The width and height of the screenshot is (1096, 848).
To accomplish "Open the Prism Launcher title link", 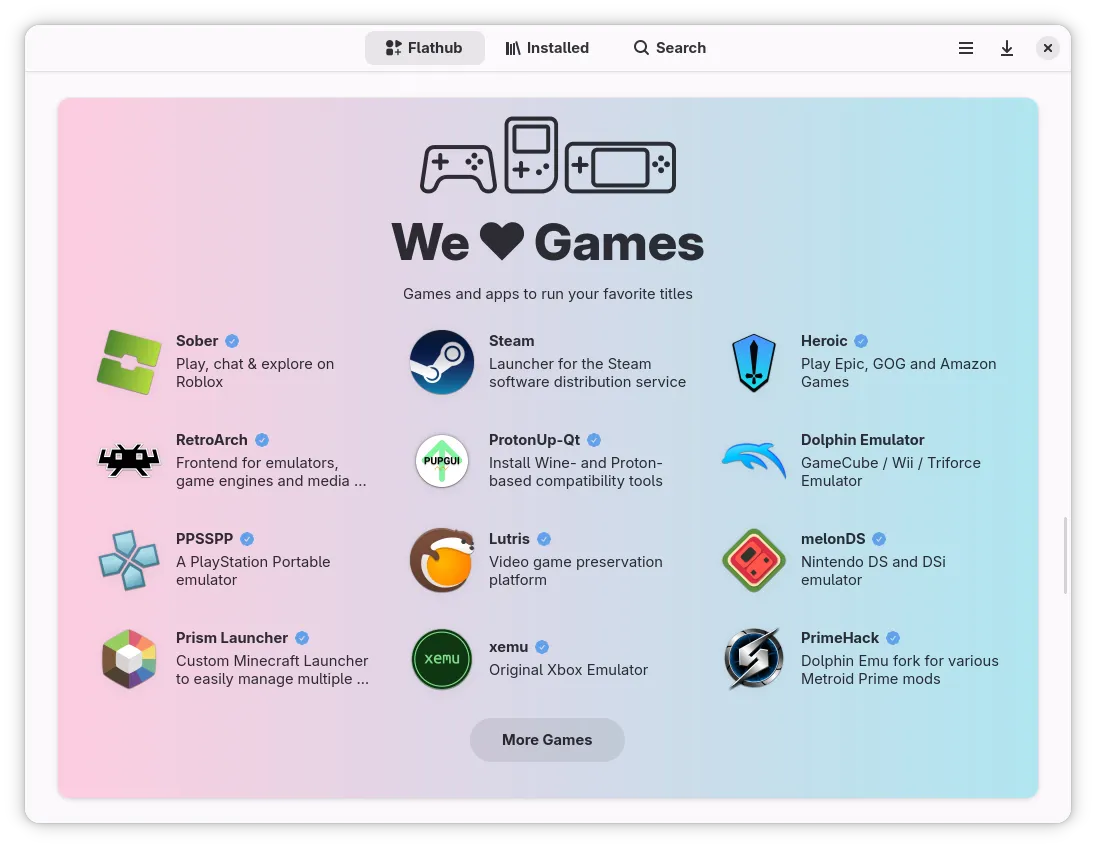I will (x=232, y=638).
